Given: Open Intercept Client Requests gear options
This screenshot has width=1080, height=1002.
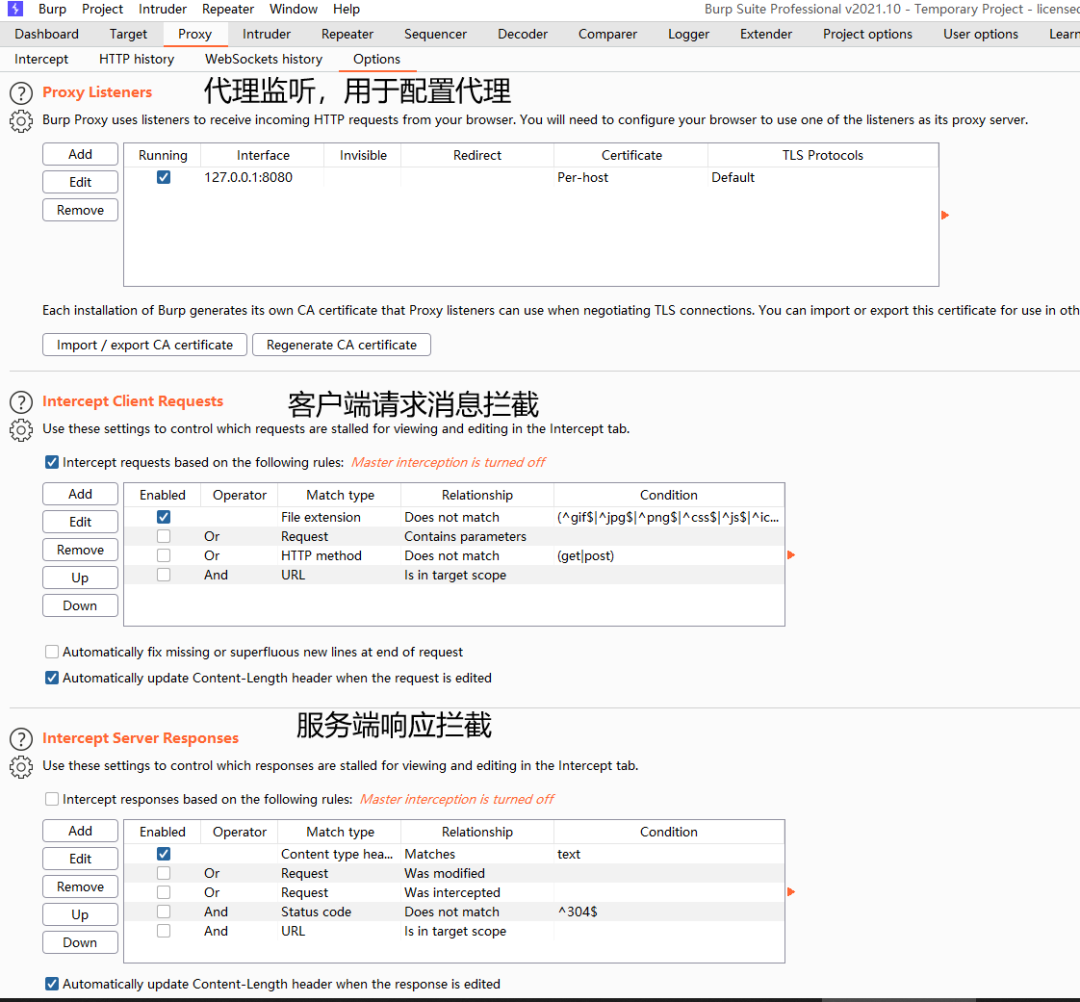Looking at the screenshot, I should click(21, 430).
